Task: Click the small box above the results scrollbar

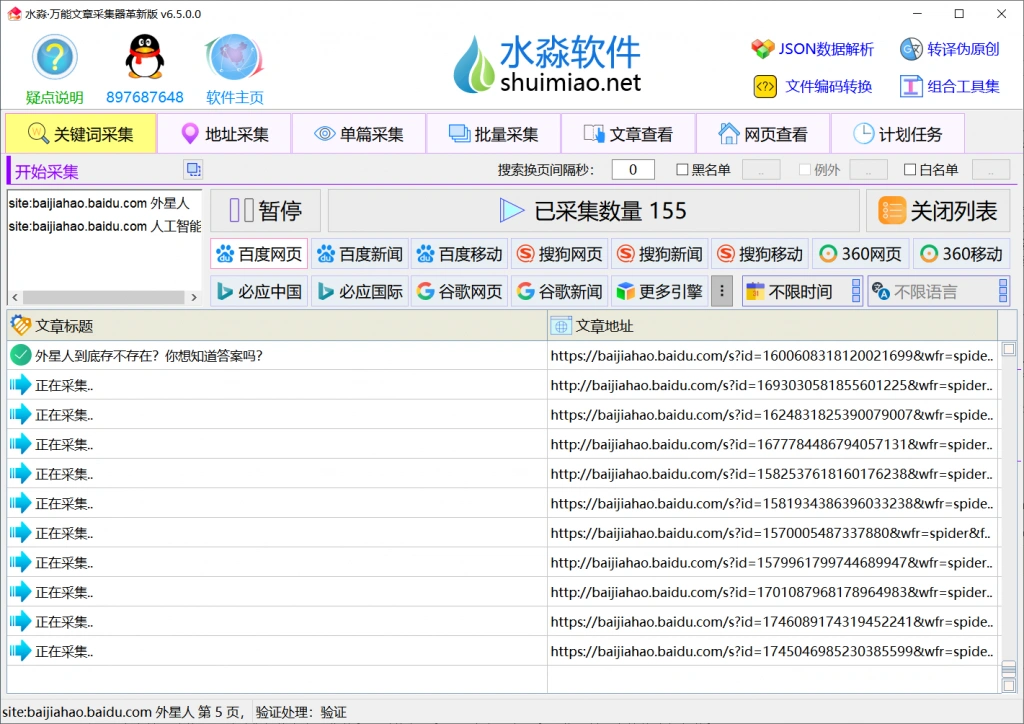Action: click(1008, 349)
